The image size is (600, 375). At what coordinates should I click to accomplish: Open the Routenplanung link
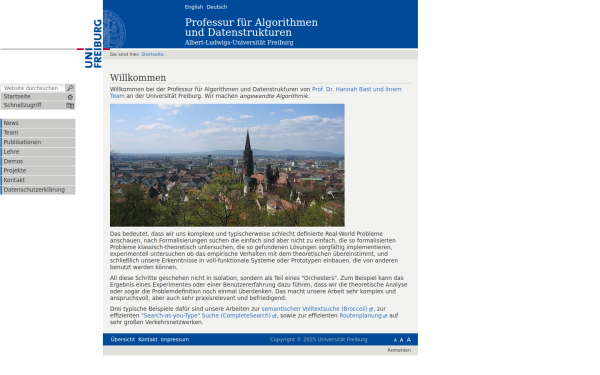(x=360, y=316)
